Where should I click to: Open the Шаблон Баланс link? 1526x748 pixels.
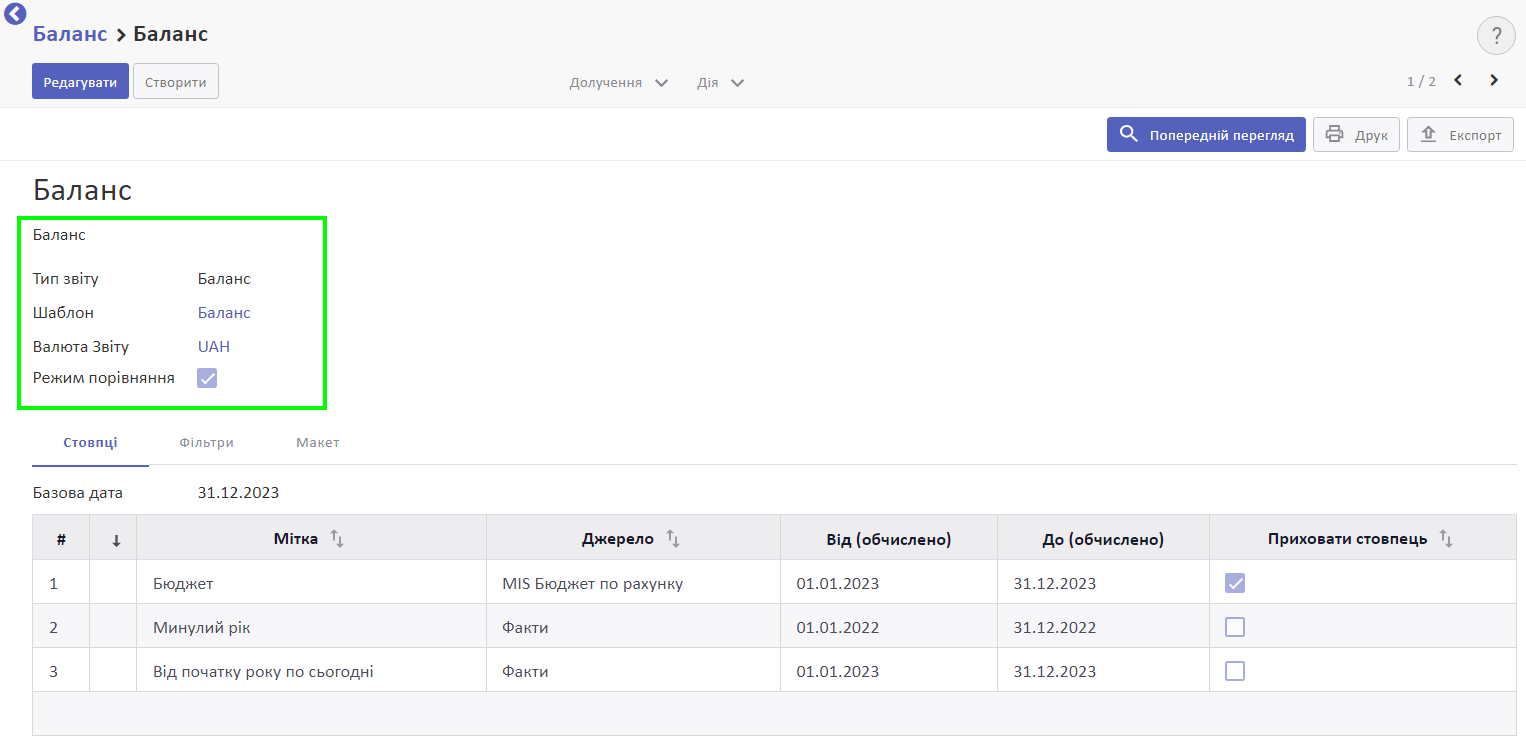[x=224, y=312]
